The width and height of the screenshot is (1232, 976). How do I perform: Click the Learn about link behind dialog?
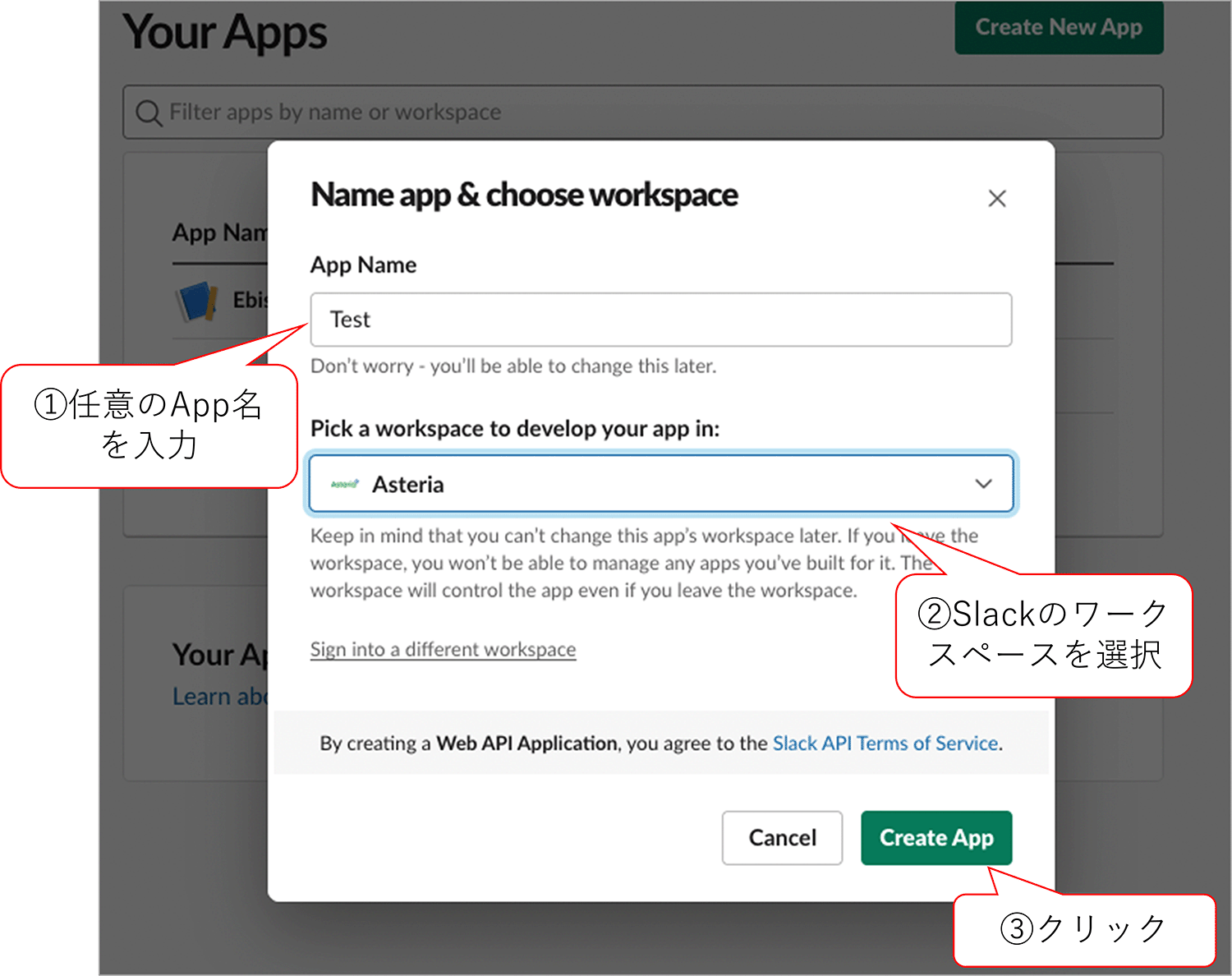220,697
